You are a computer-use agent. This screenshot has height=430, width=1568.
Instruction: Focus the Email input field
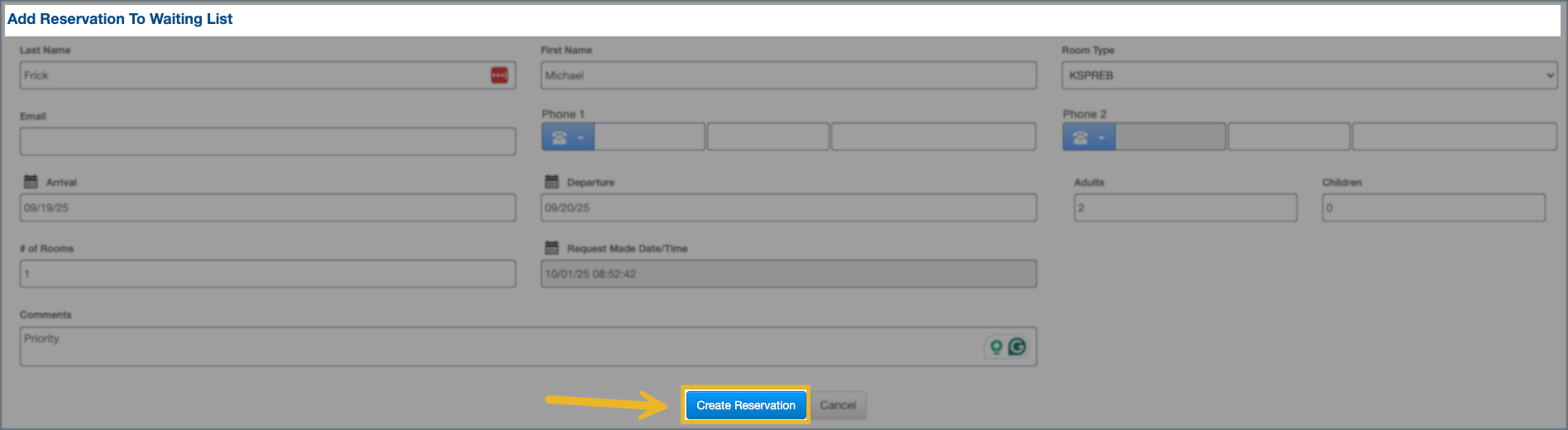[267, 141]
